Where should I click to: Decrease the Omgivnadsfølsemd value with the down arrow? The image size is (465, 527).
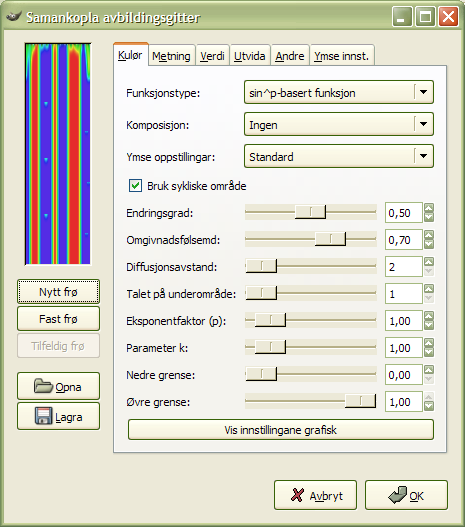[429, 244]
